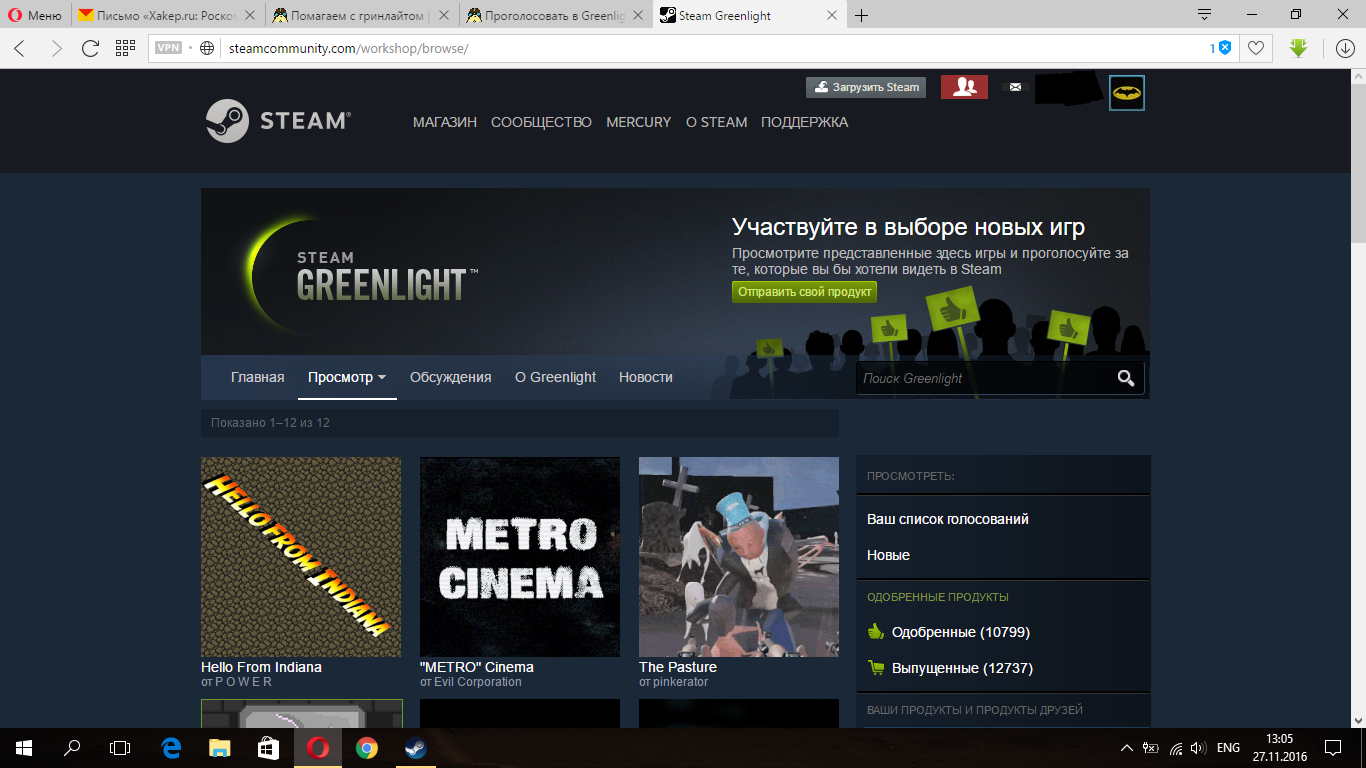Viewport: 1366px width, 768px height.
Task: Open the Новые filter link
Action: tap(888, 555)
